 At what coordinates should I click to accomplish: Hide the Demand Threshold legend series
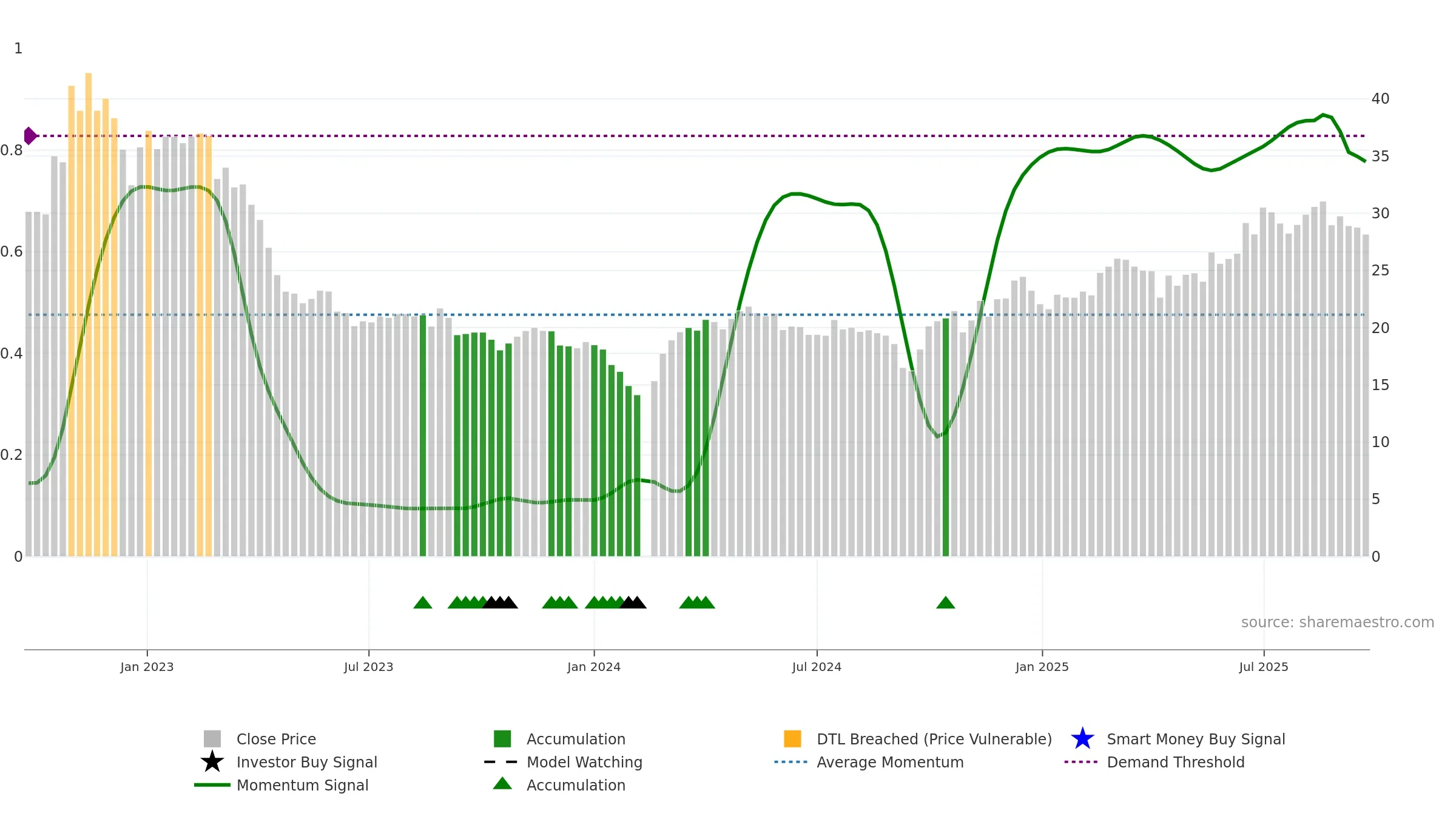click(x=1175, y=762)
